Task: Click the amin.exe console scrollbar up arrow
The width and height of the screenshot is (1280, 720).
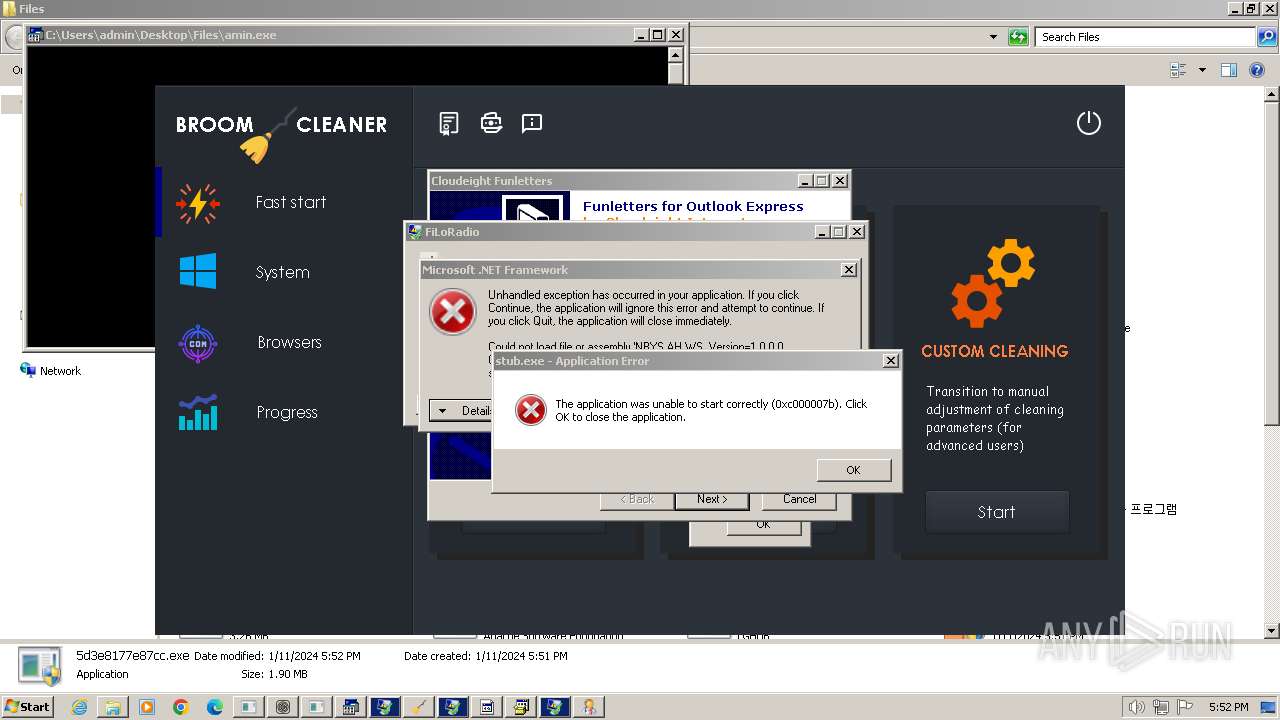Action: [x=676, y=54]
